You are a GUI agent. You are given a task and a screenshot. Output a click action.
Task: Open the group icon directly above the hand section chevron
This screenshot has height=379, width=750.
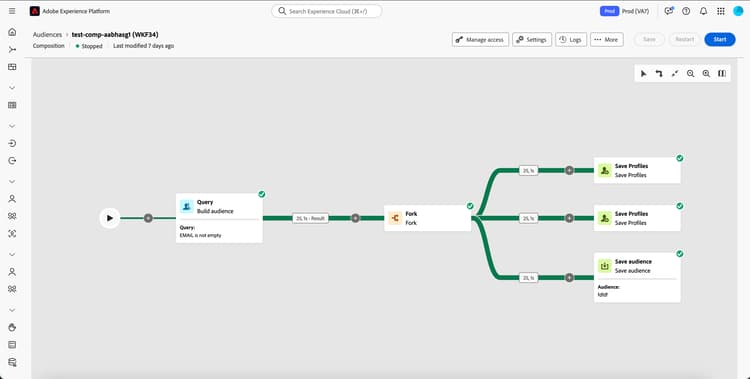point(12,289)
